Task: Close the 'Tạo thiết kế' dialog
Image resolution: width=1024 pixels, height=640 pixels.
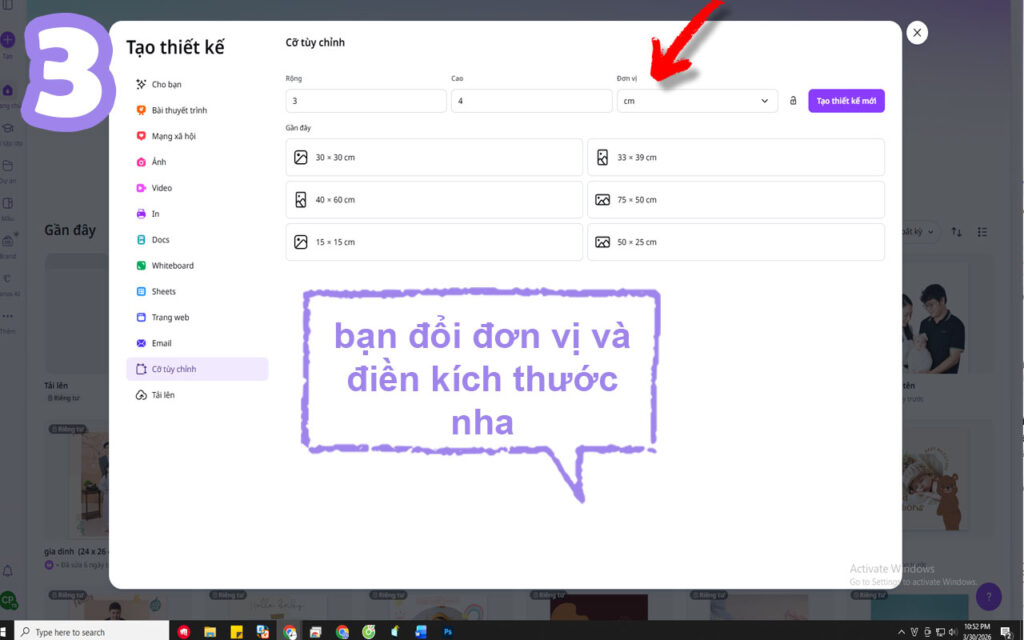Action: (917, 33)
